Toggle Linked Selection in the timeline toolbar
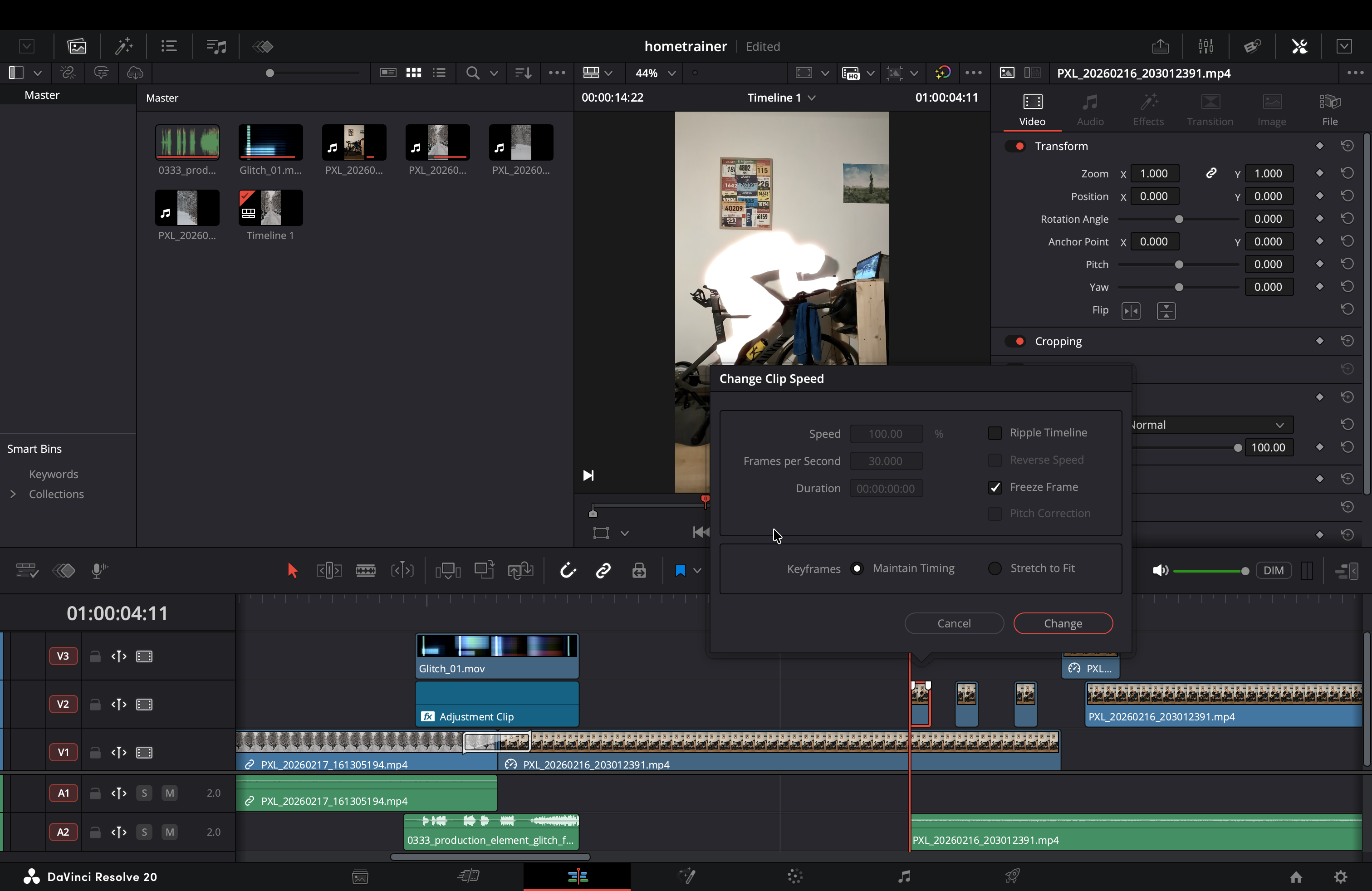The width and height of the screenshot is (1372, 891). point(603,570)
